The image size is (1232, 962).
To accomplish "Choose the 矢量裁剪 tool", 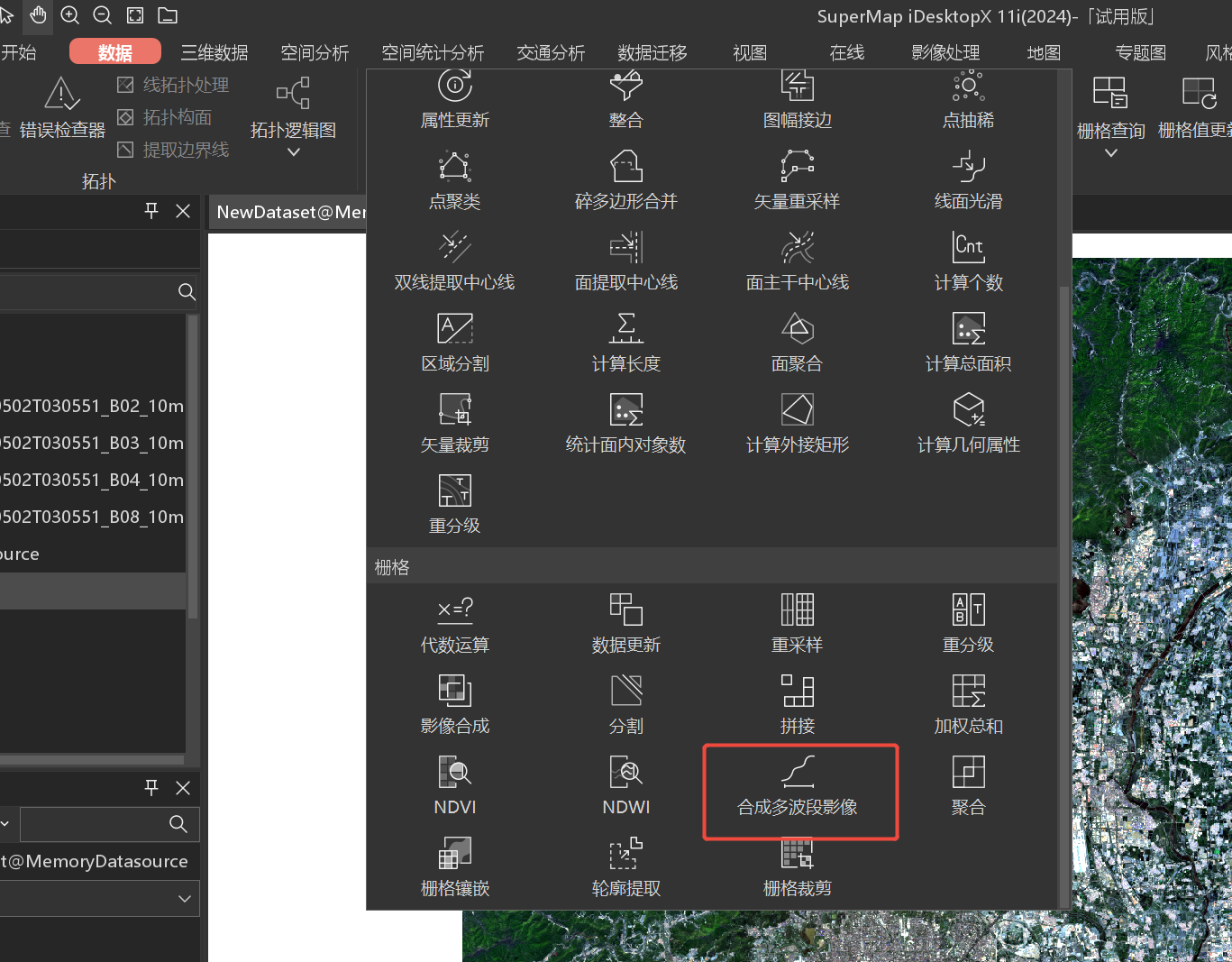I will [455, 425].
